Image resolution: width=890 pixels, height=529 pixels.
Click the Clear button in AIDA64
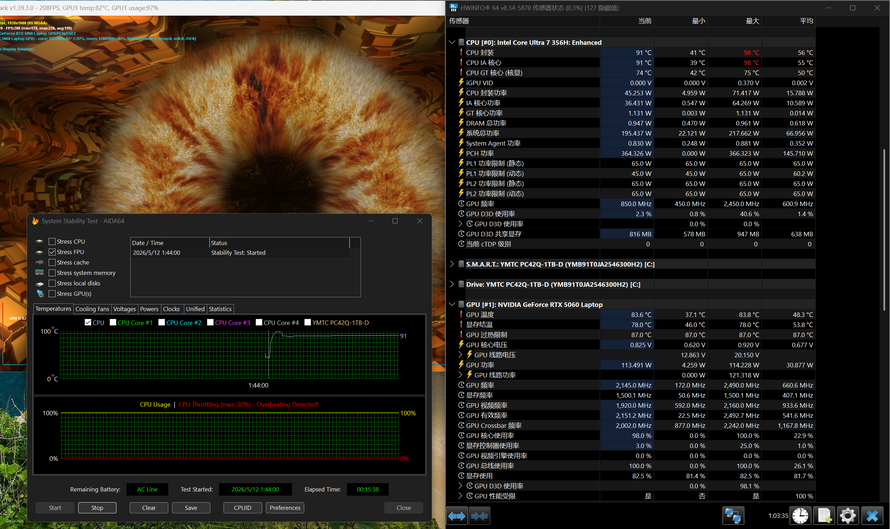[149, 508]
